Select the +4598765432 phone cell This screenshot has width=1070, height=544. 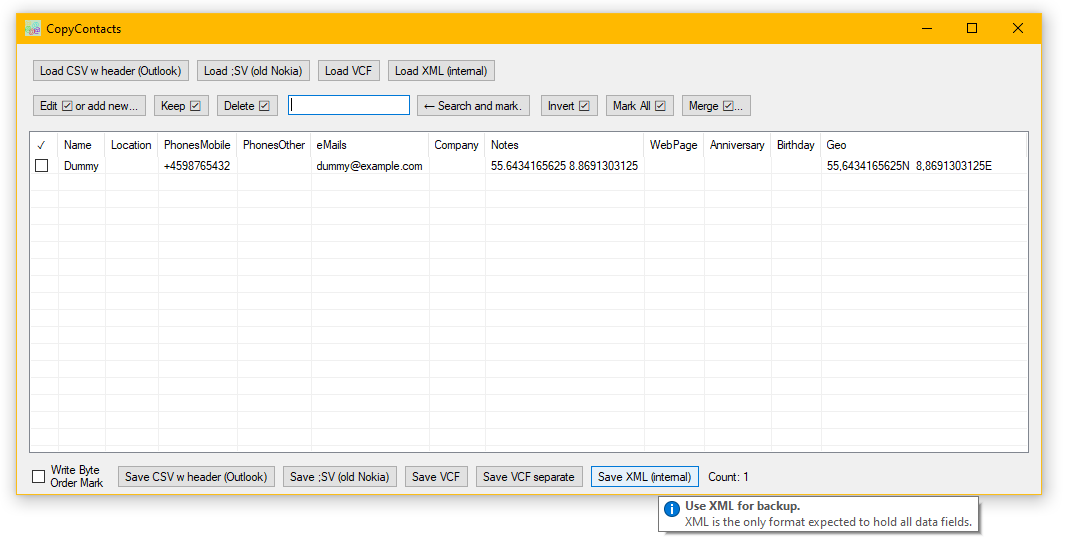tap(197, 166)
